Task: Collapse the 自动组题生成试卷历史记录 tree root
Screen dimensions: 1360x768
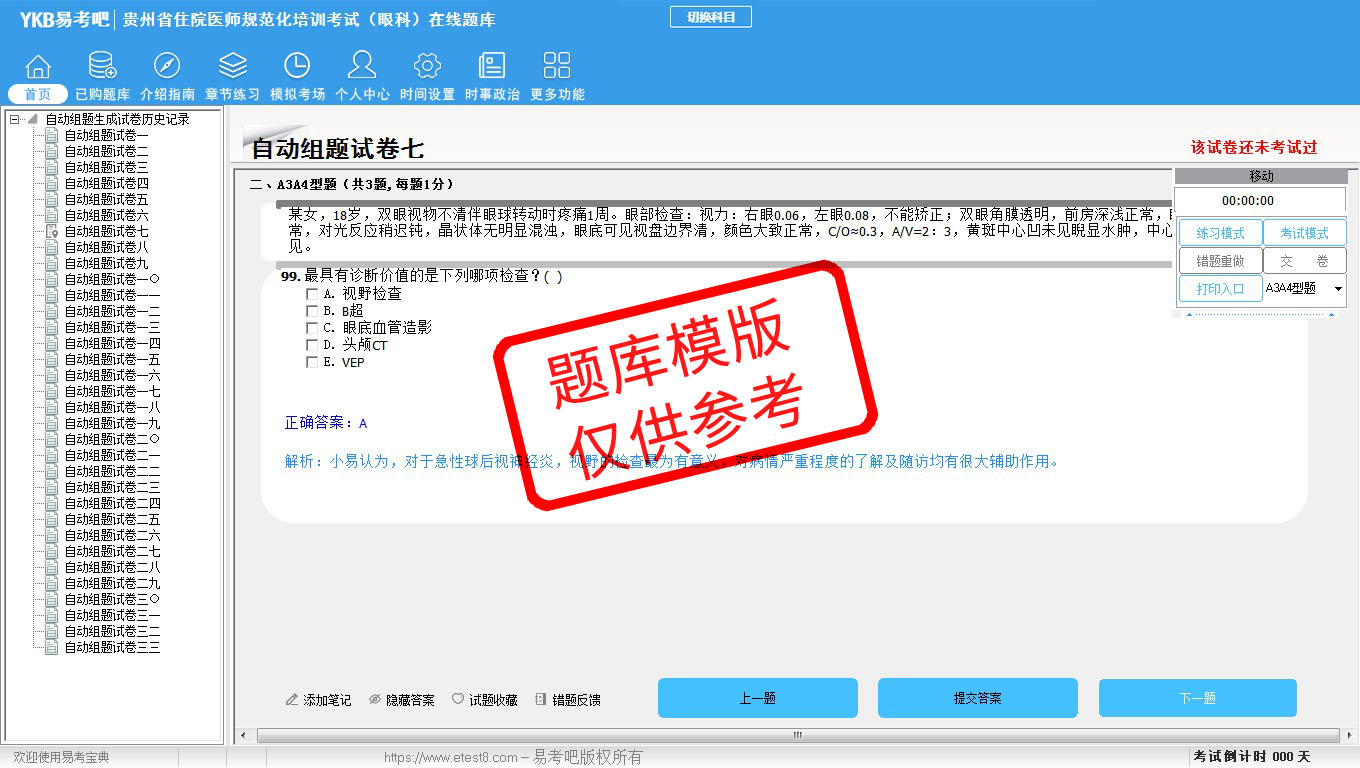Action: pos(14,119)
